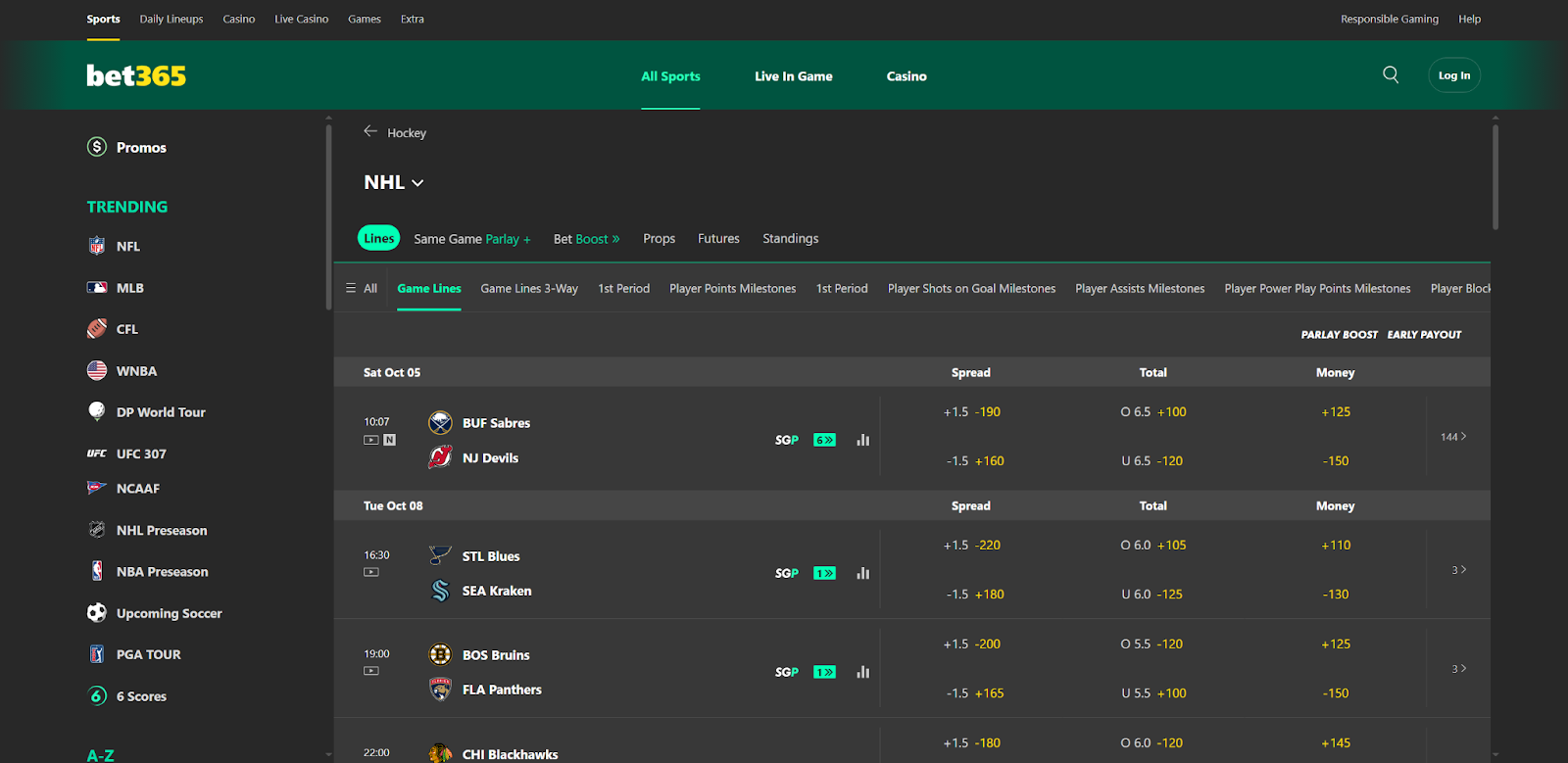Open the Props tab
1568x763 pixels.
pyautogui.click(x=659, y=239)
